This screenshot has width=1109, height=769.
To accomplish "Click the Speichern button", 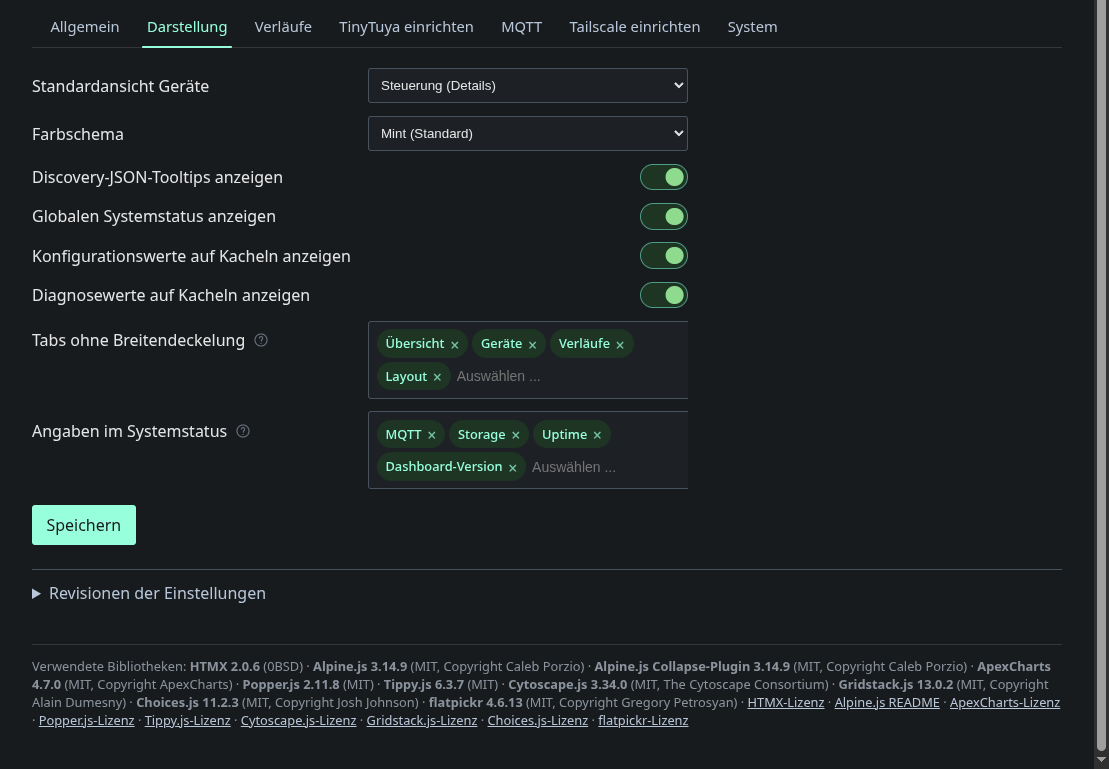I will click(83, 525).
